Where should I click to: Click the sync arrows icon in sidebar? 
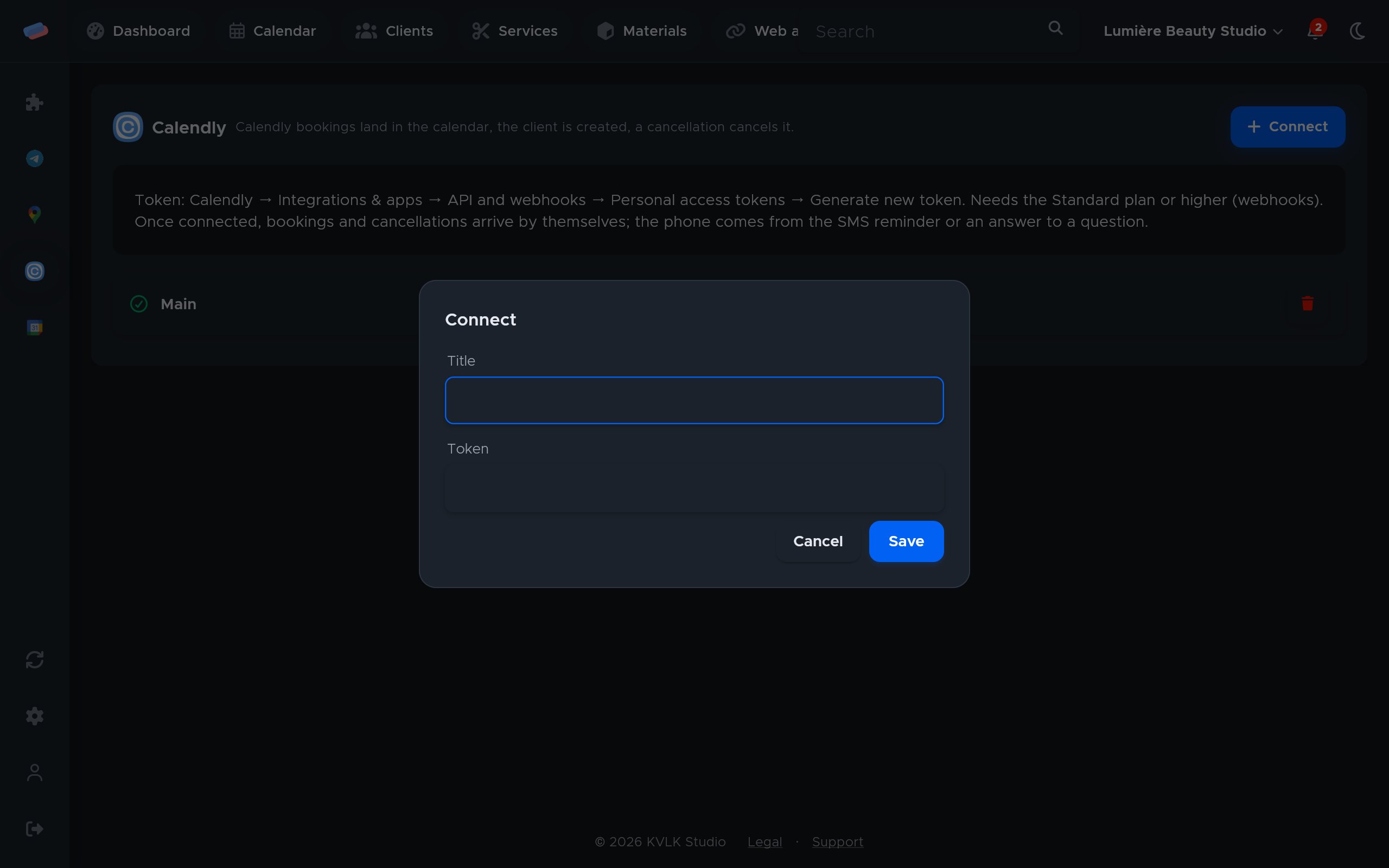tap(34, 660)
